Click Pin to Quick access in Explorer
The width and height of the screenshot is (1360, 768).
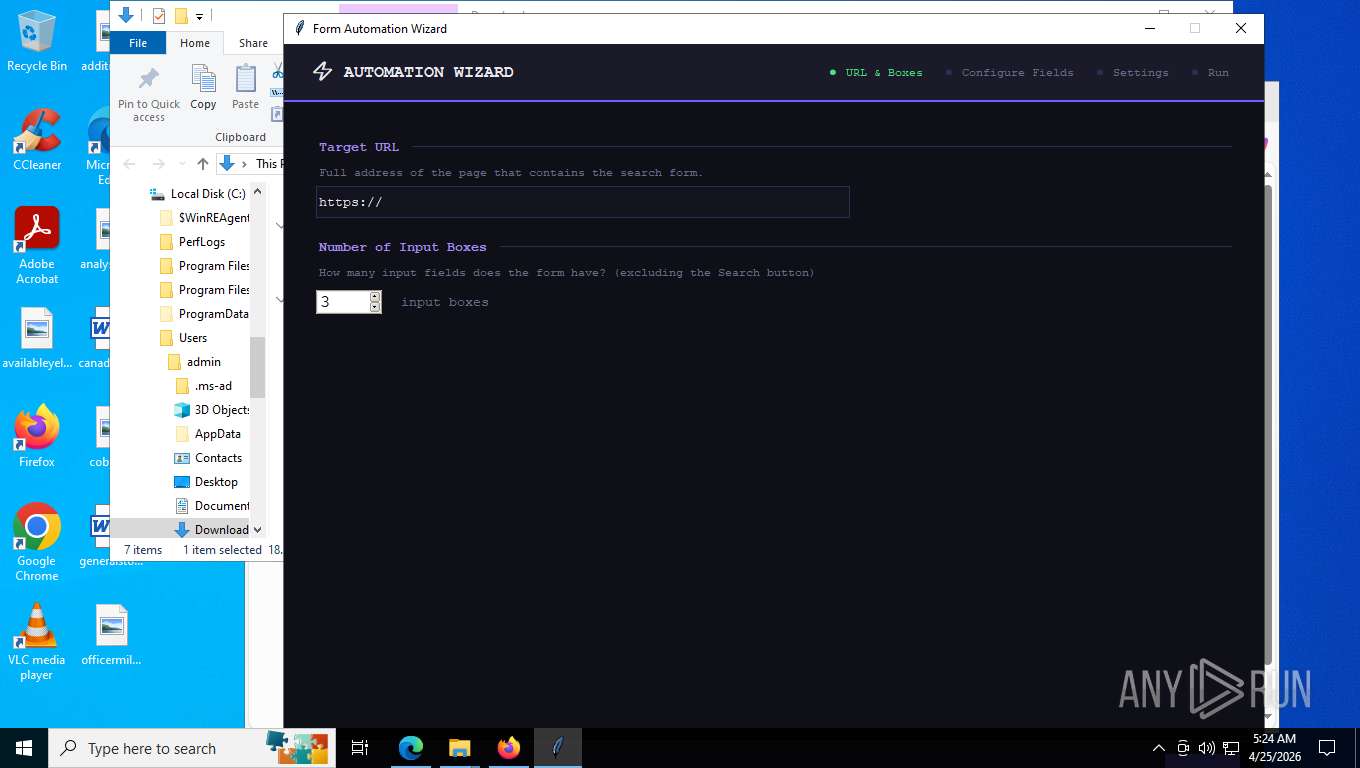(x=149, y=94)
